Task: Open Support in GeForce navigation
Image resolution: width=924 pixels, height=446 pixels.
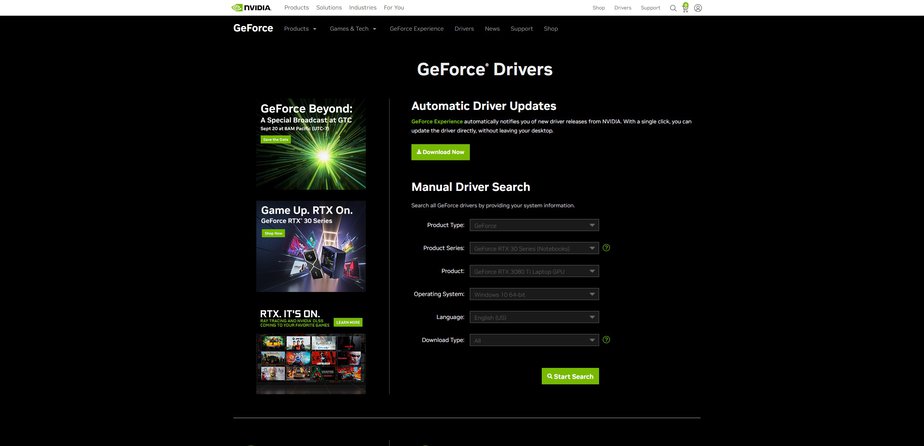Action: click(522, 29)
